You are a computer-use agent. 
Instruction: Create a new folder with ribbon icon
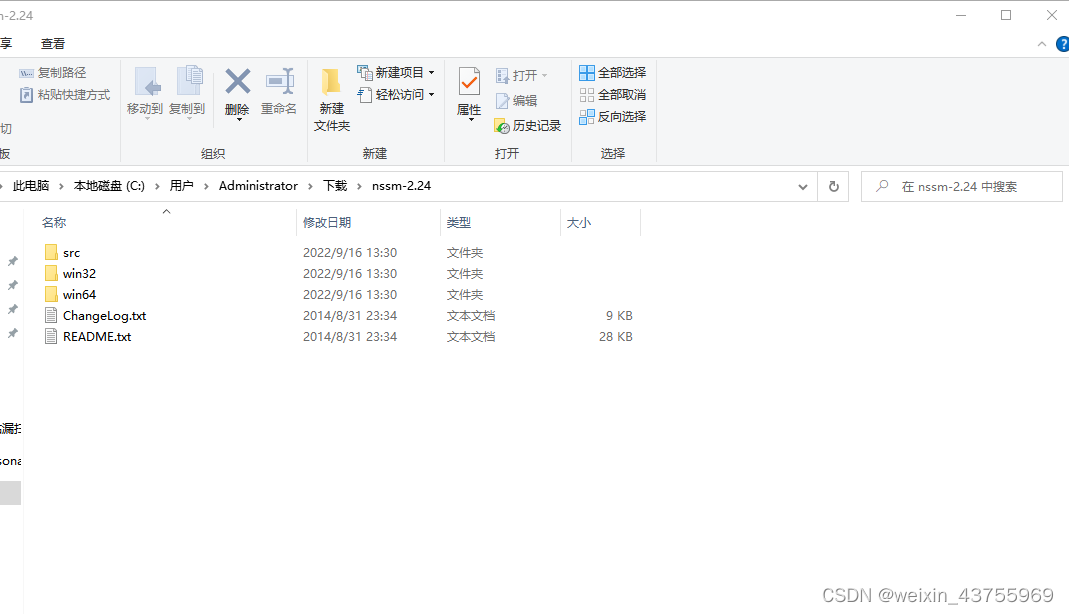(x=331, y=82)
